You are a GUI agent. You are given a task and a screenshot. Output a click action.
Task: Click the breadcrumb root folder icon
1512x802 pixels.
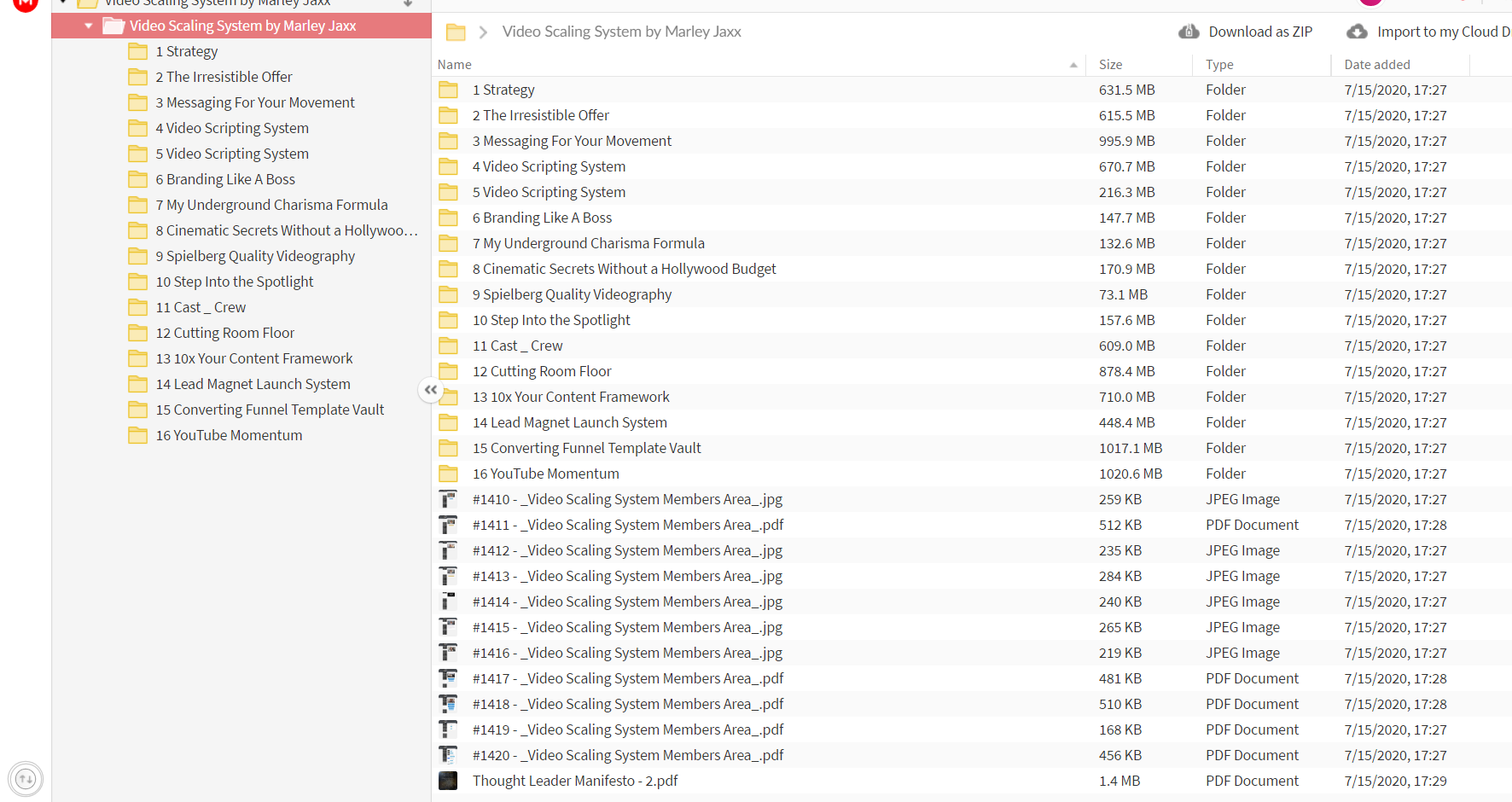click(x=457, y=32)
